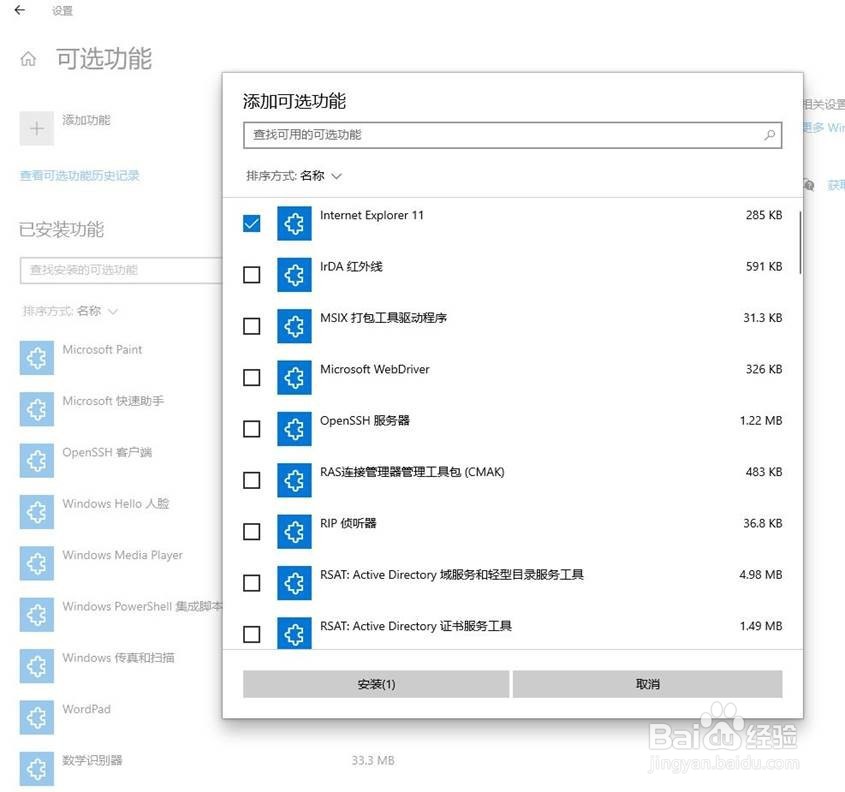Image resolution: width=845 pixels, height=792 pixels.
Task: Check the Microsoft WebDriver checkbox
Action: (252, 377)
